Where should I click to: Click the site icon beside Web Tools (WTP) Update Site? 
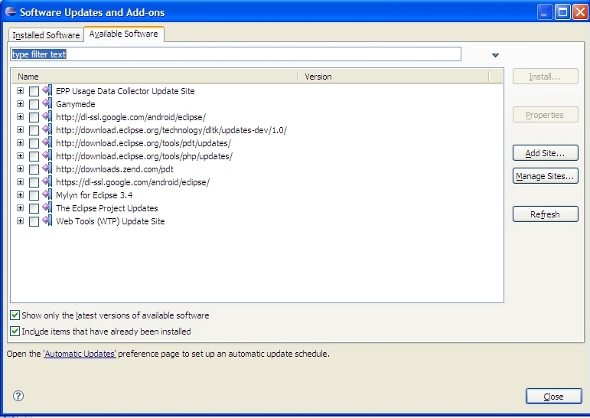(x=47, y=221)
